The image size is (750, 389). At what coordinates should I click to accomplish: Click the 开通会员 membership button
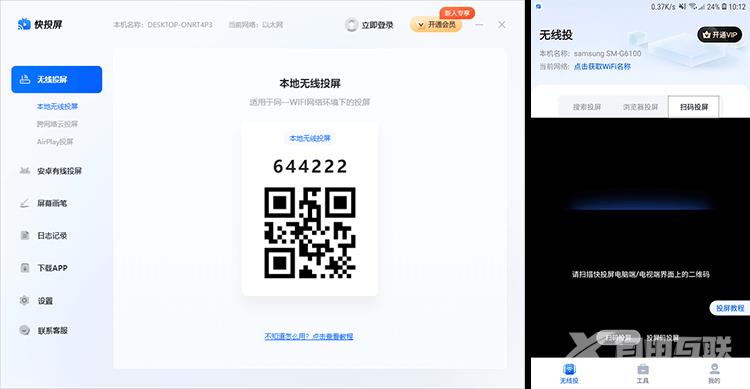point(436,24)
